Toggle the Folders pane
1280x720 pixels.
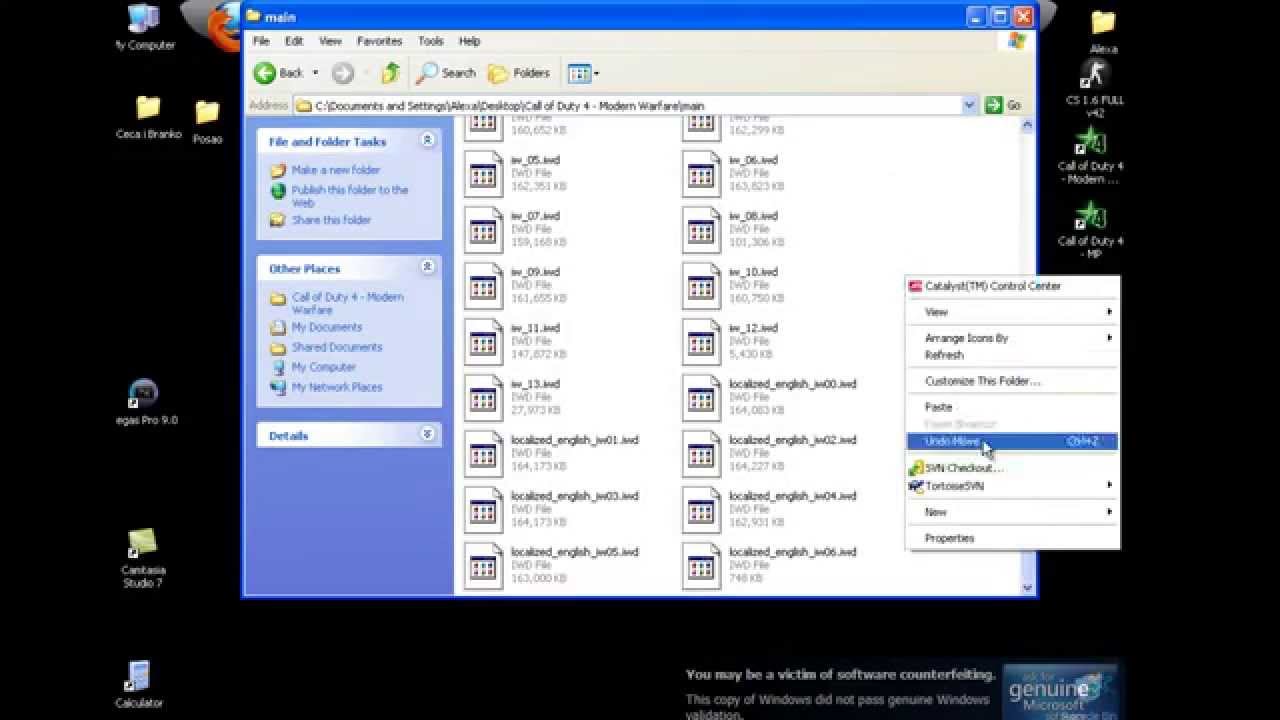(518, 73)
